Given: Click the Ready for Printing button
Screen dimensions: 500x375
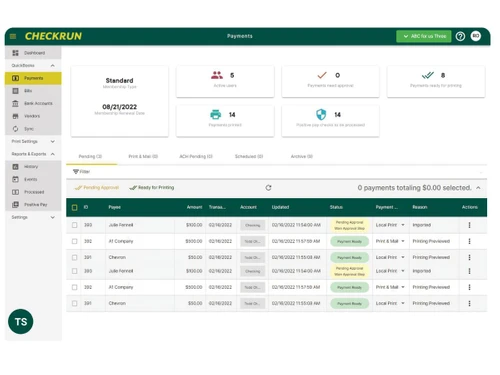Looking at the screenshot, I should click(x=152, y=188).
